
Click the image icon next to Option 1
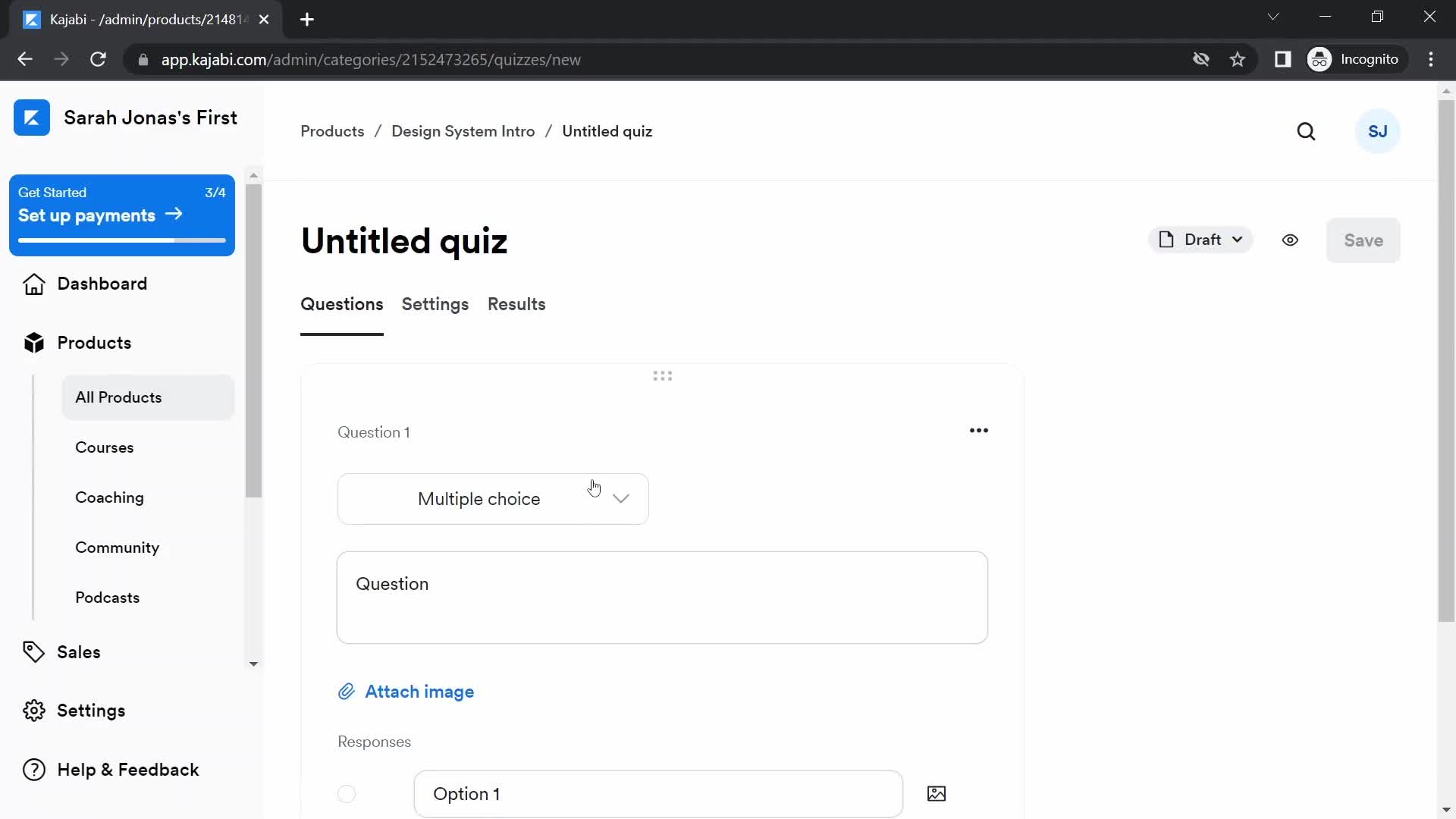click(936, 793)
